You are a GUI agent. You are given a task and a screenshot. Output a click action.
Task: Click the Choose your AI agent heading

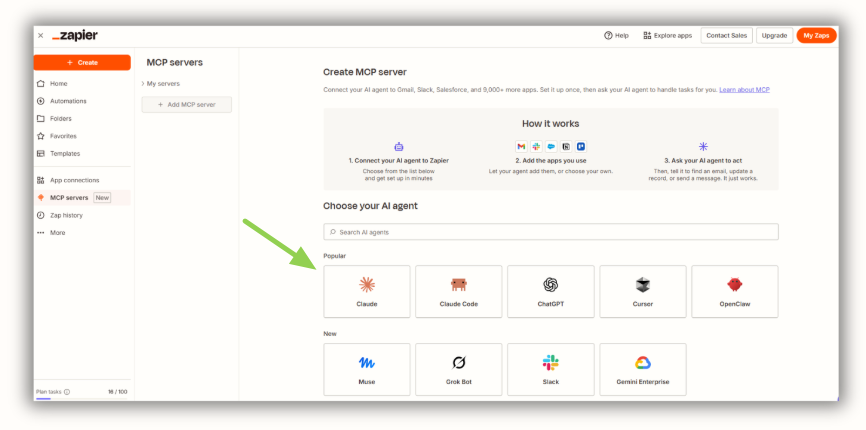(371, 206)
